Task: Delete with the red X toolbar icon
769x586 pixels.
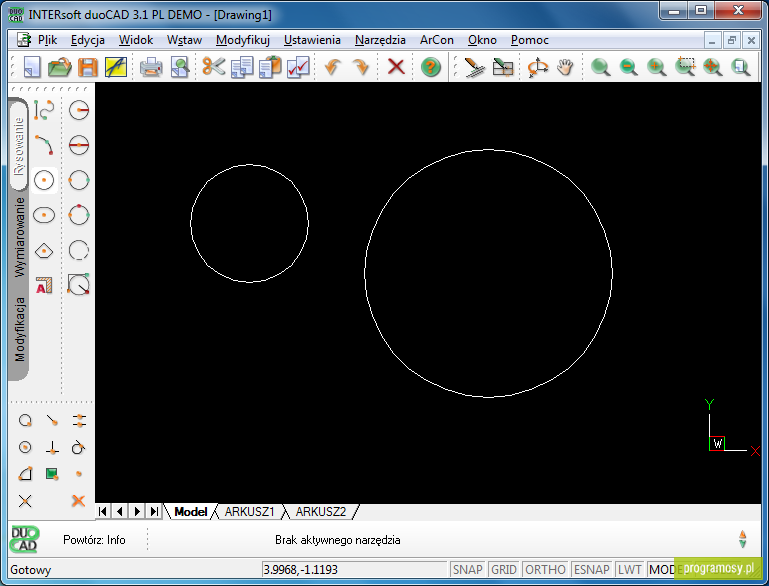Action: tap(396, 67)
